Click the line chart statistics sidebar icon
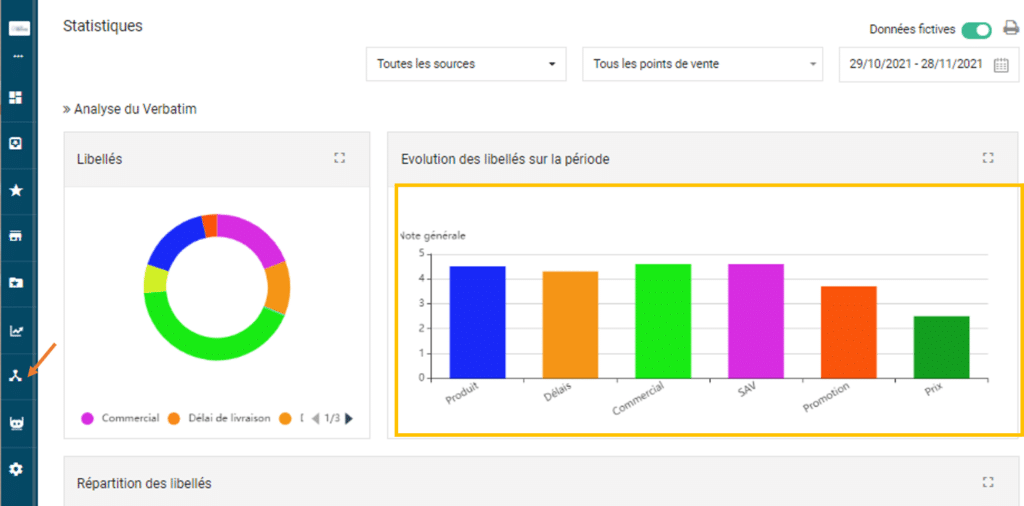This screenshot has width=1024, height=506. point(16,330)
